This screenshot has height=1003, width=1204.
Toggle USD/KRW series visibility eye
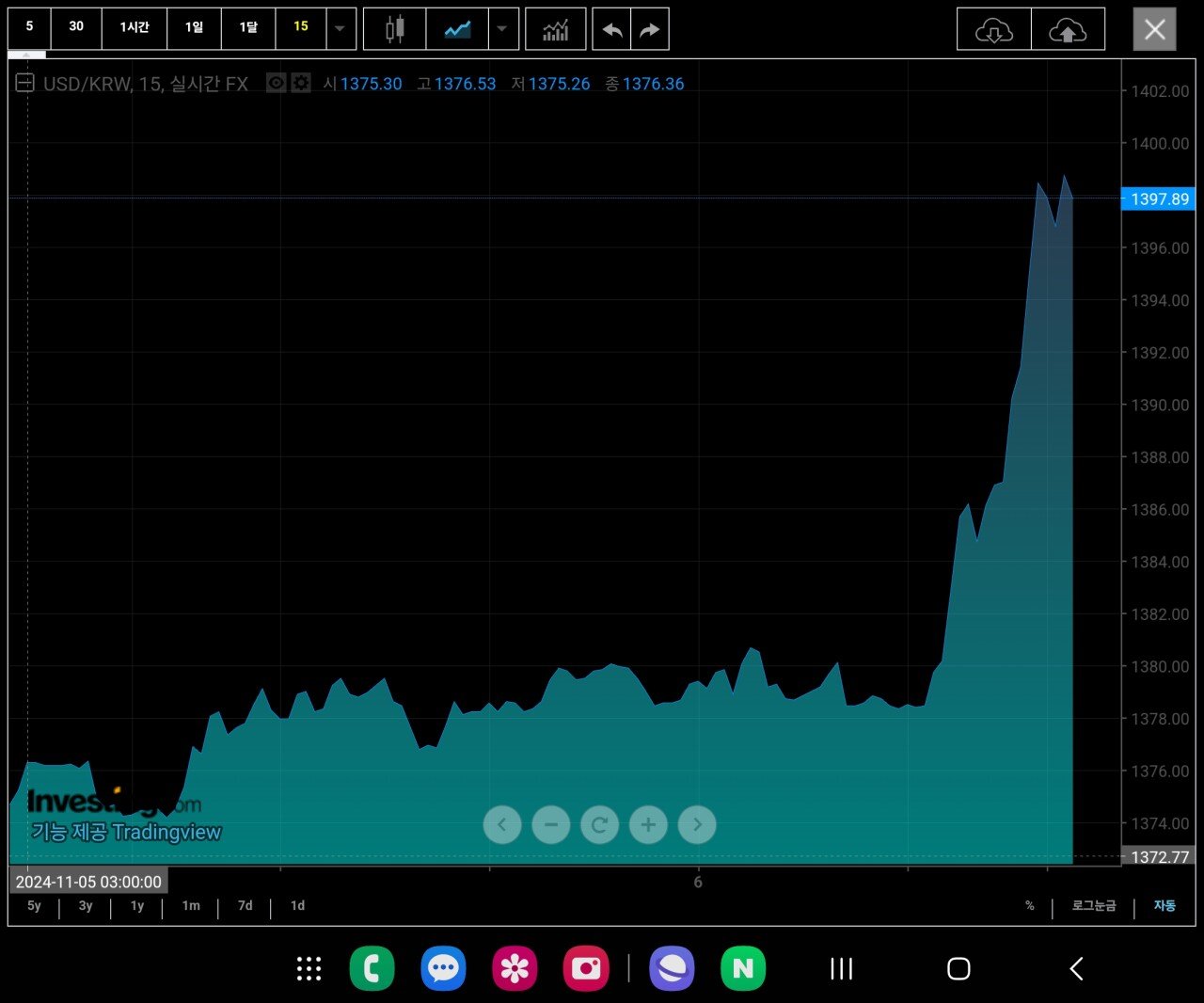click(x=276, y=83)
